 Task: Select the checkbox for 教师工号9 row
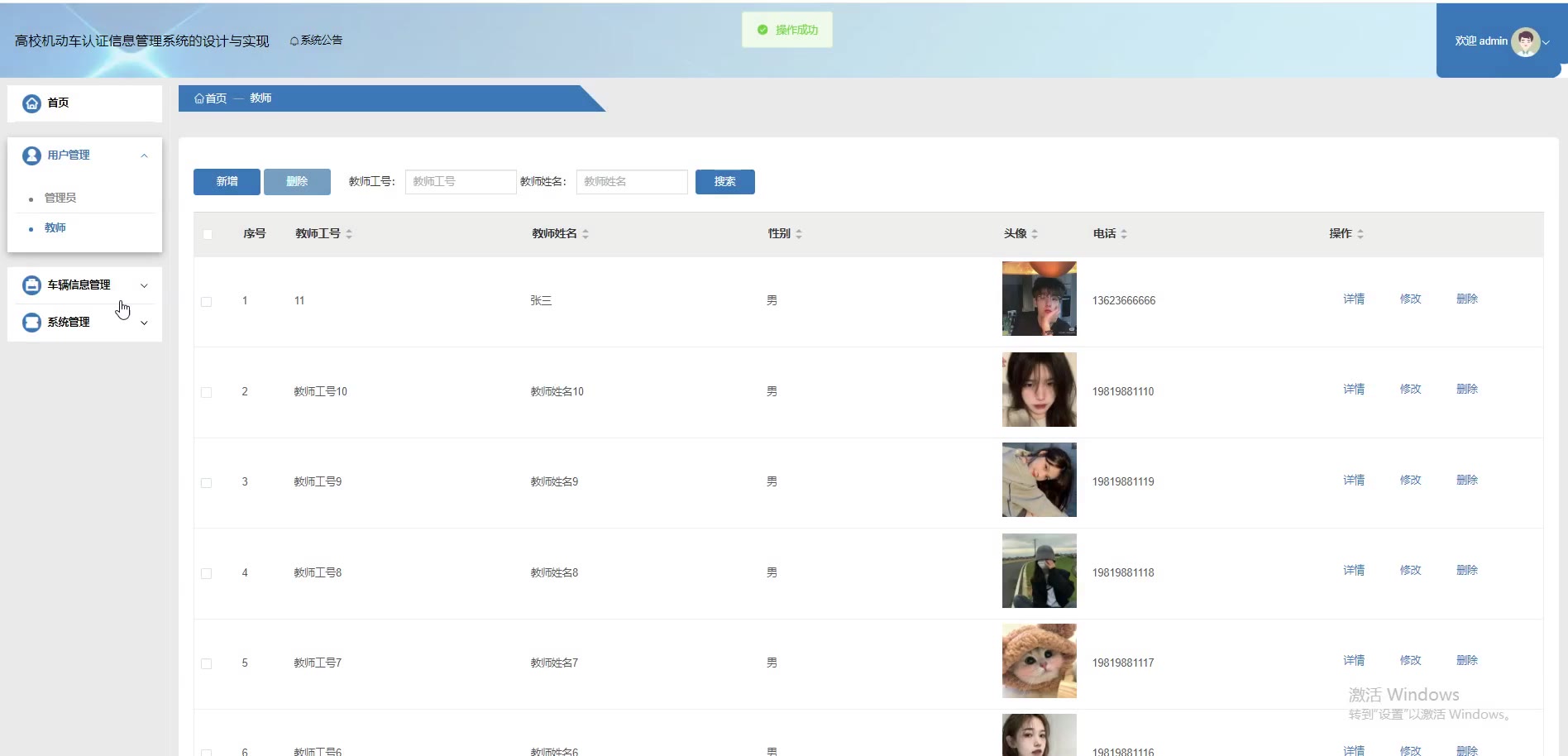click(207, 483)
